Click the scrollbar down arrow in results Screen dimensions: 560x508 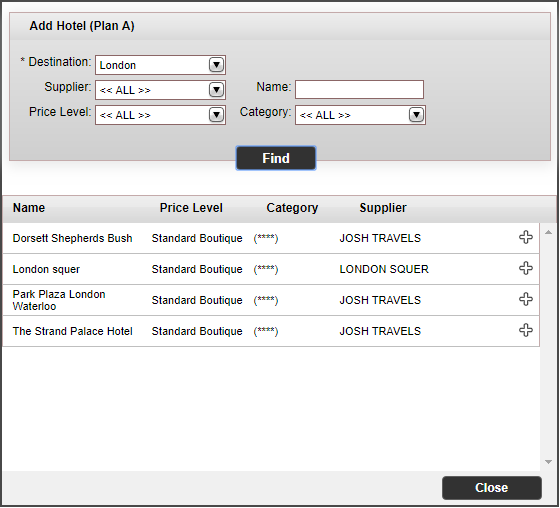tap(549, 462)
